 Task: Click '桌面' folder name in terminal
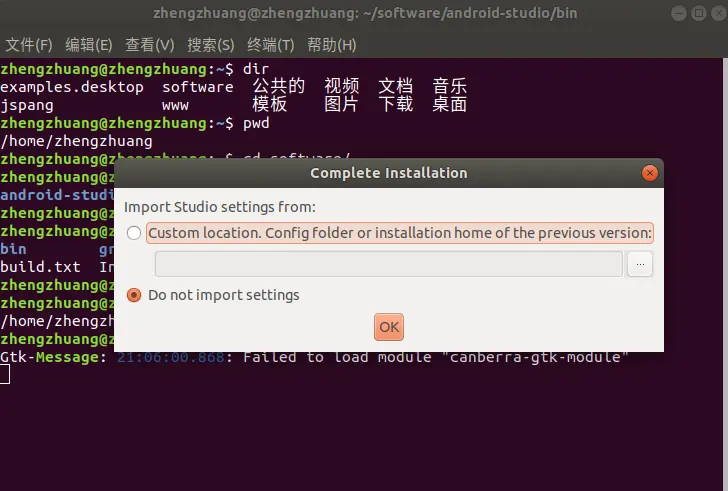[x=449, y=104]
